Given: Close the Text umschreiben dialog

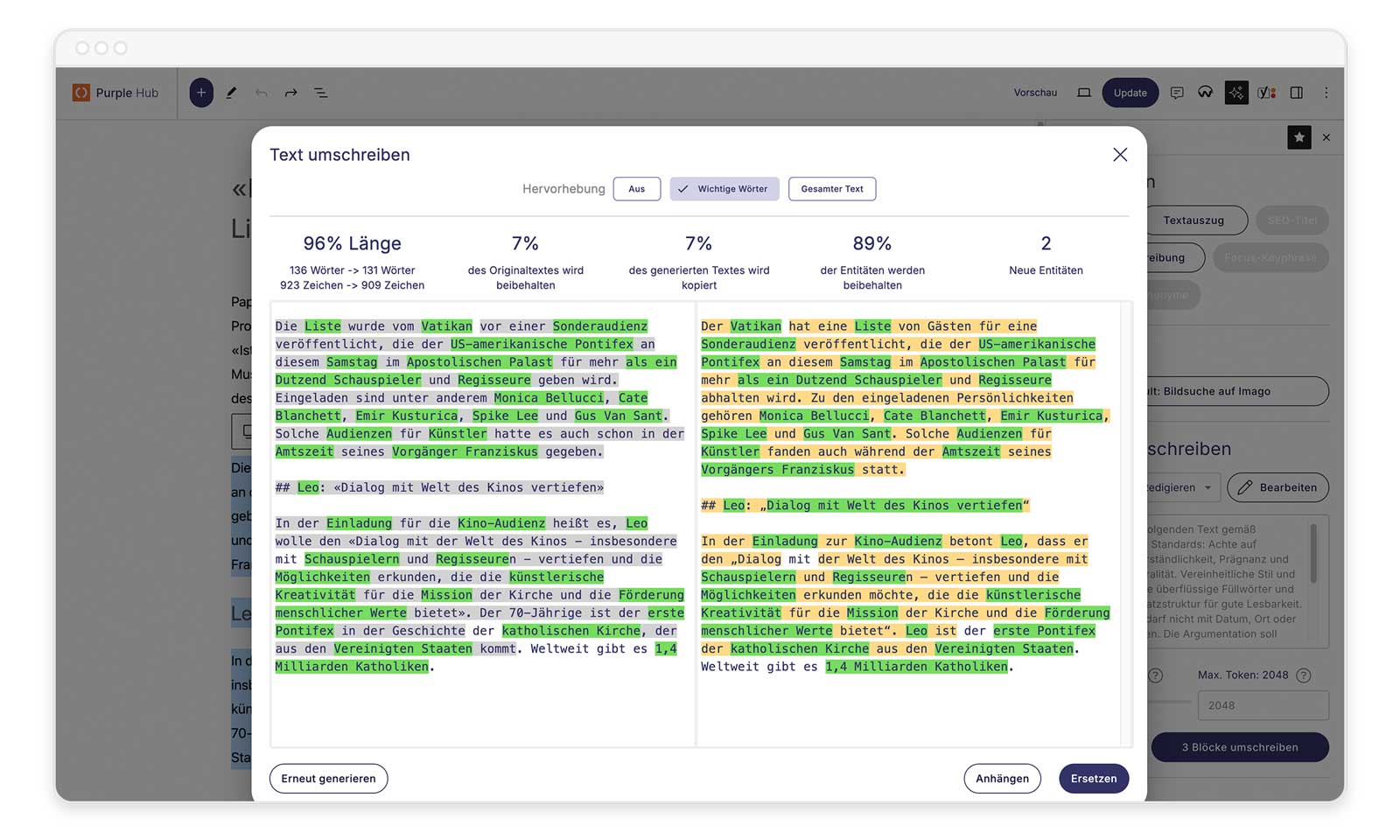Looking at the screenshot, I should pyautogui.click(x=1120, y=155).
